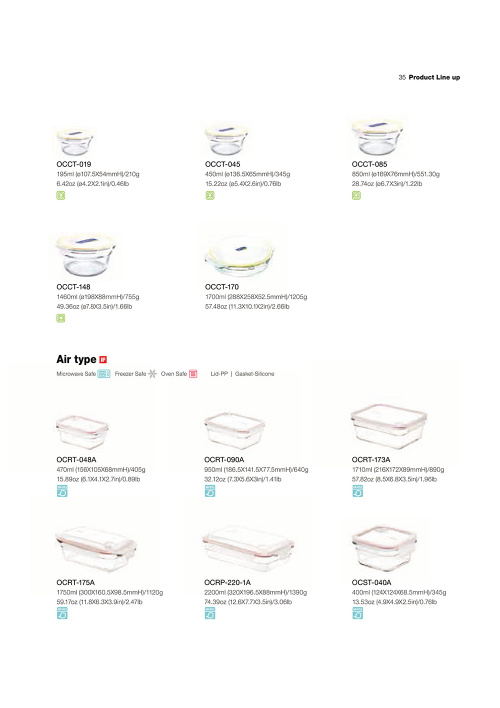Click the red icon beside Air type heading
The width and height of the screenshot is (500, 708).
(103, 359)
